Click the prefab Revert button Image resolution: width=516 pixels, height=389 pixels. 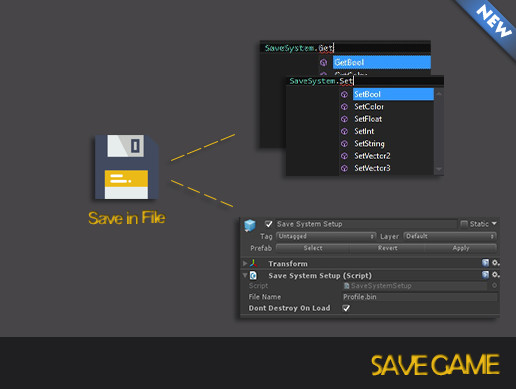pyautogui.click(x=387, y=248)
